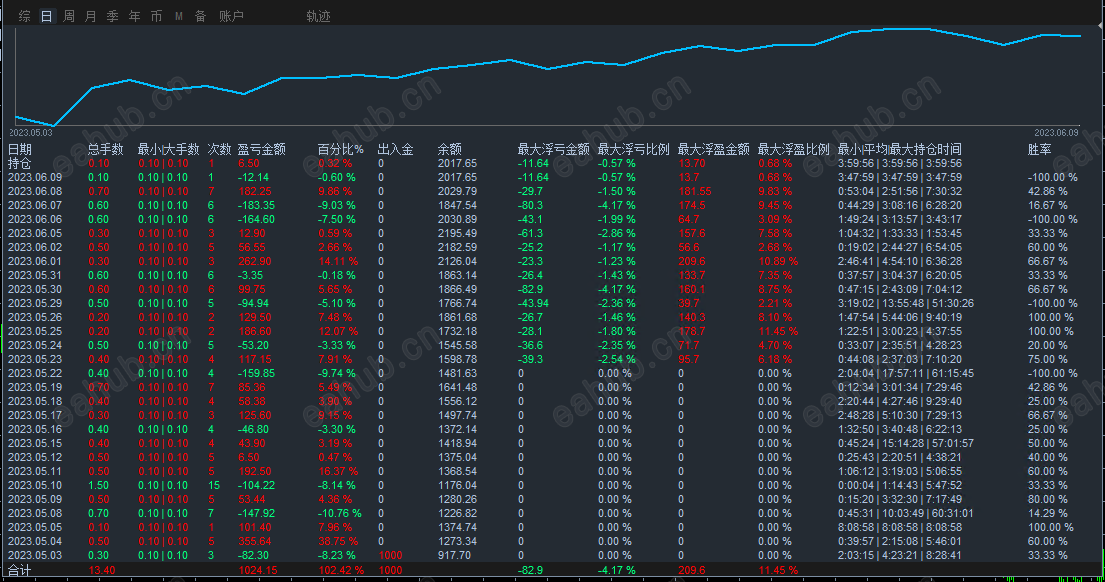
Task: Click the 百分比% column header
Action: point(340,149)
